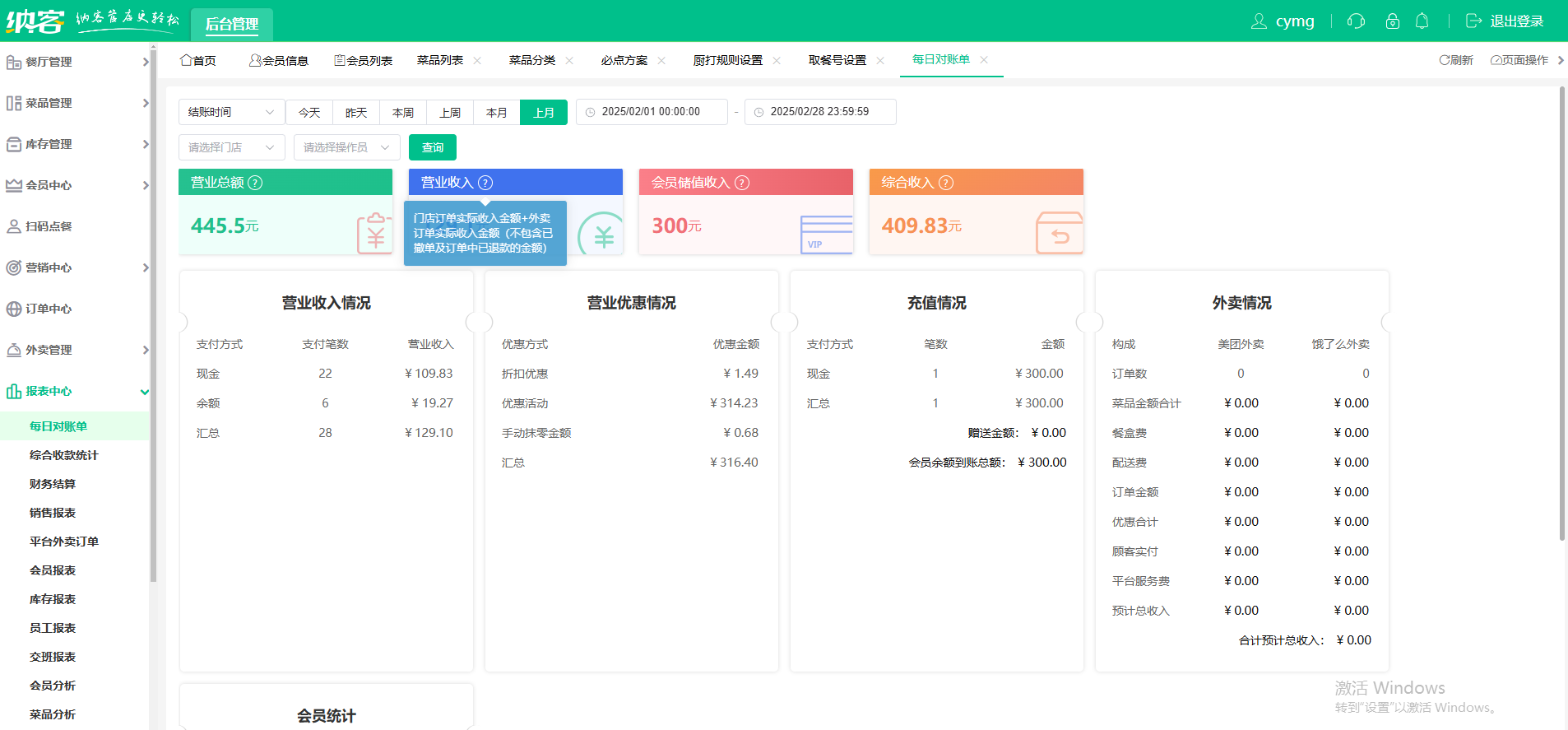This screenshot has height=730, width=1568.
Task: Click the cymg user profile icon
Action: coord(1259,21)
